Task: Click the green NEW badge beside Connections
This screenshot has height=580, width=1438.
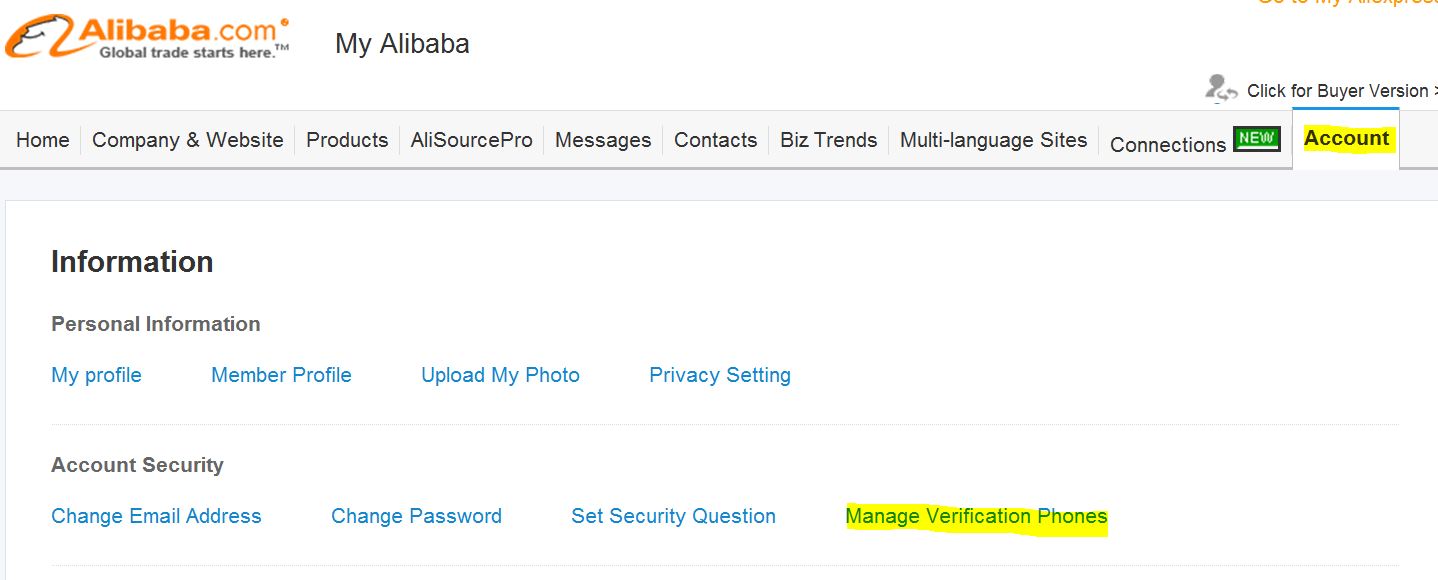Action: 1257,139
